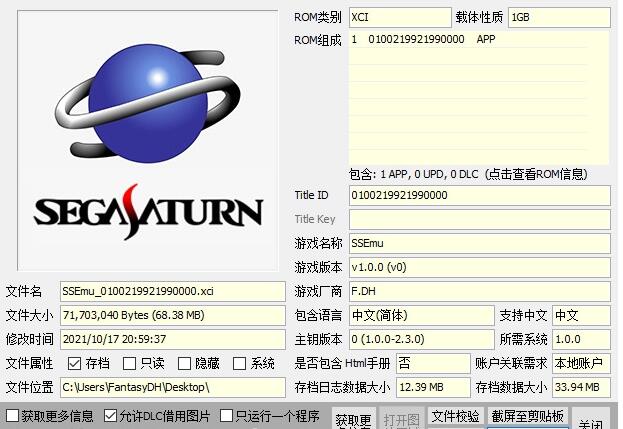The width and height of the screenshot is (623, 429).
Task: Click the 获取更 button at bottom
Action: pos(353,418)
